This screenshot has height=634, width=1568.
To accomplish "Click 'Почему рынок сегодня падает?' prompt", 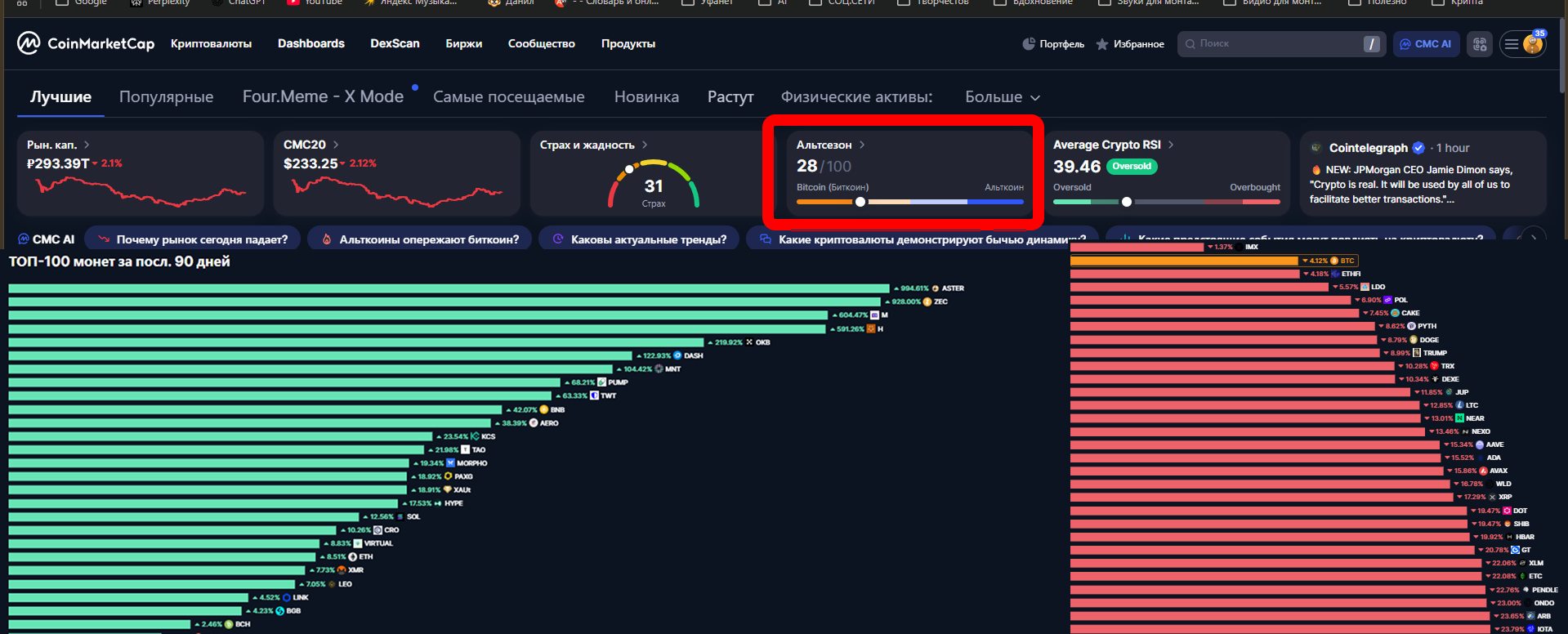I will tap(193, 239).
